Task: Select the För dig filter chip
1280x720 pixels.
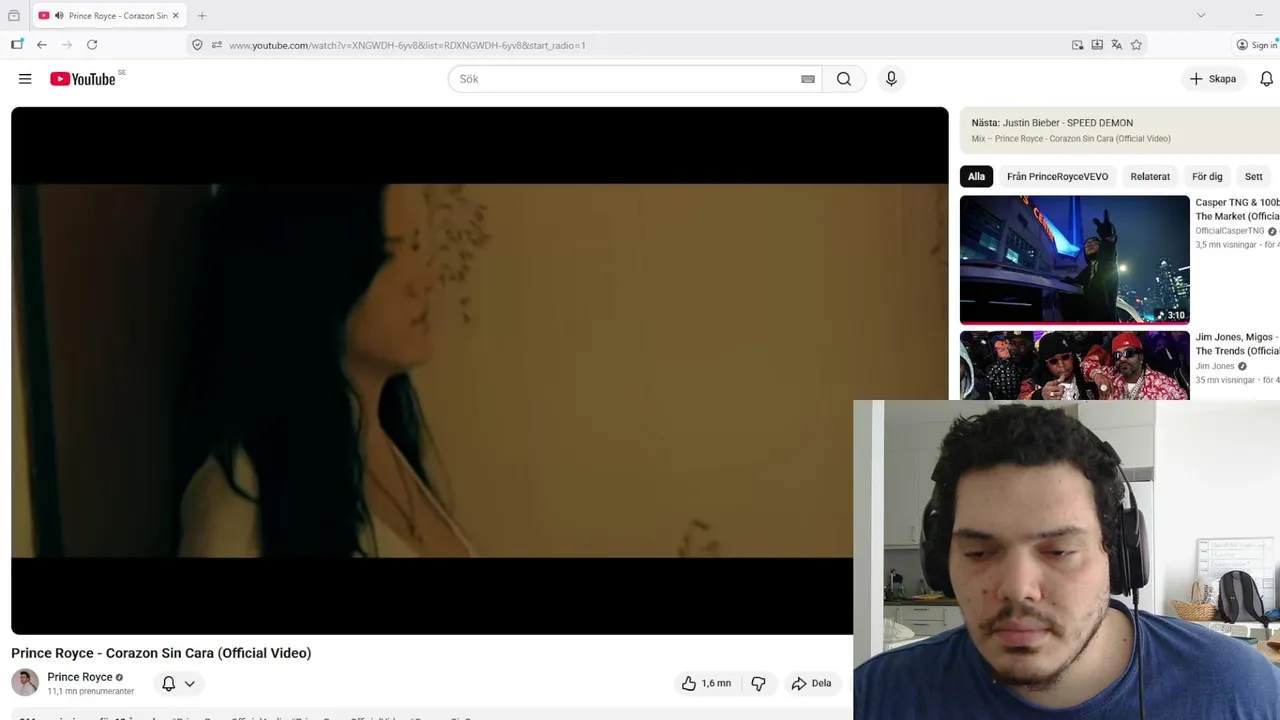Action: pos(1207,177)
